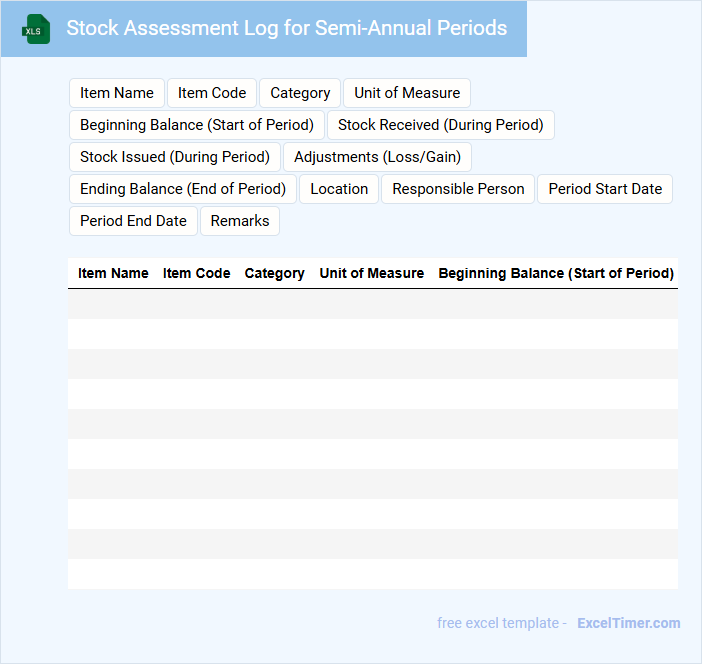
Task: Choose the Unit of Measure tag
Action: point(407,93)
